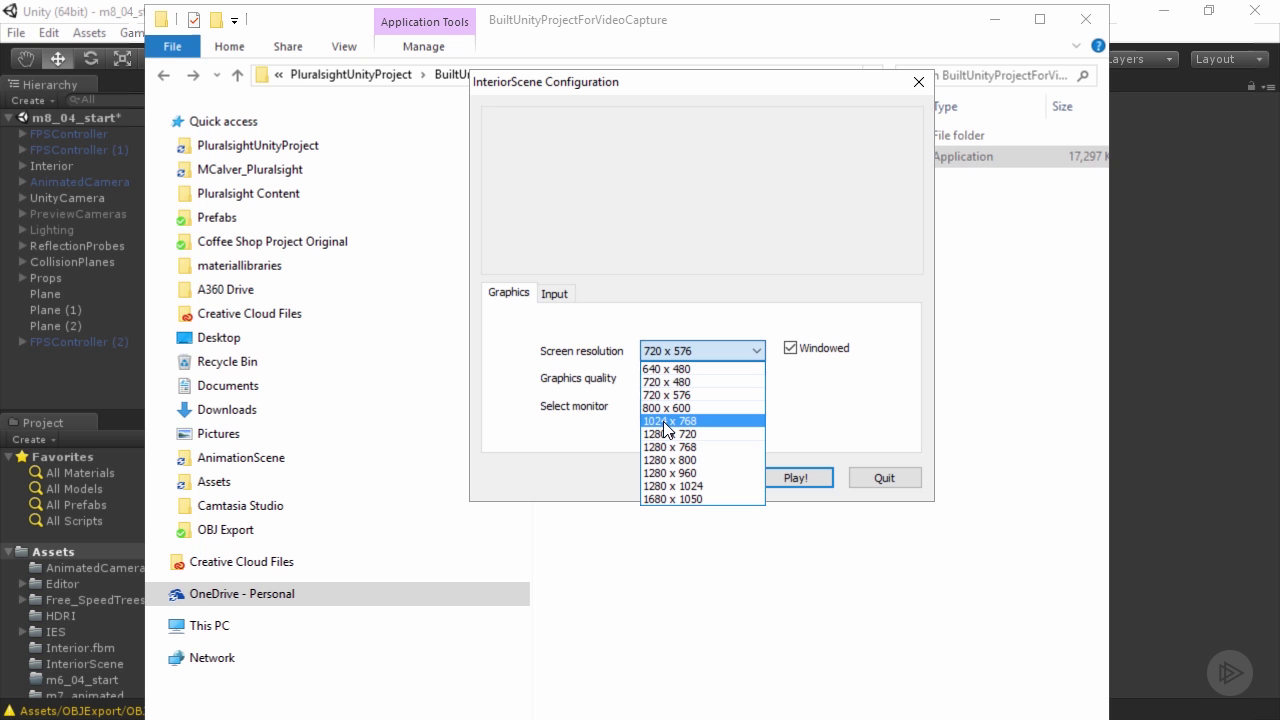The height and width of the screenshot is (720, 1280).
Task: Go back in File Explorer
Action: click(x=164, y=75)
